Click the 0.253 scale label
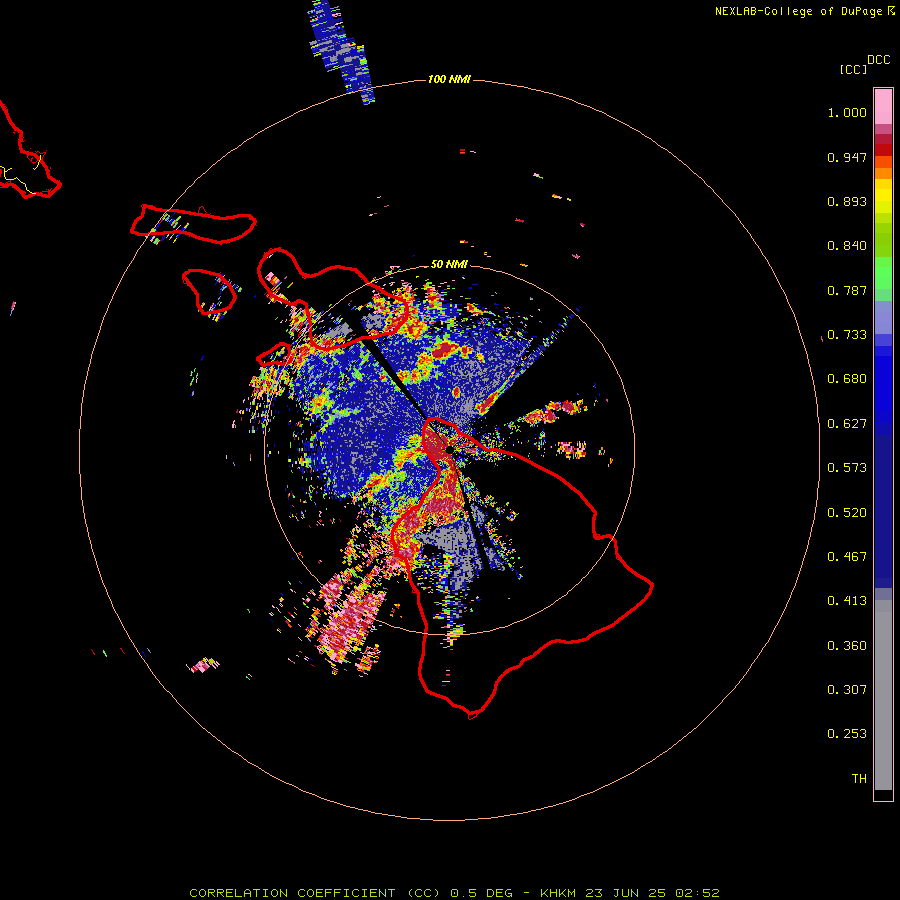 click(x=847, y=734)
